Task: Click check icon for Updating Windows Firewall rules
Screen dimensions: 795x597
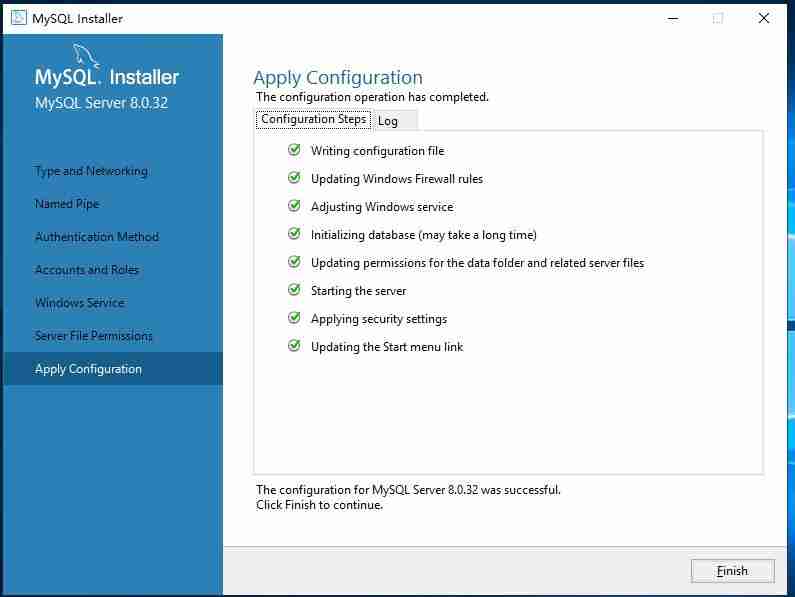Action: 294,178
